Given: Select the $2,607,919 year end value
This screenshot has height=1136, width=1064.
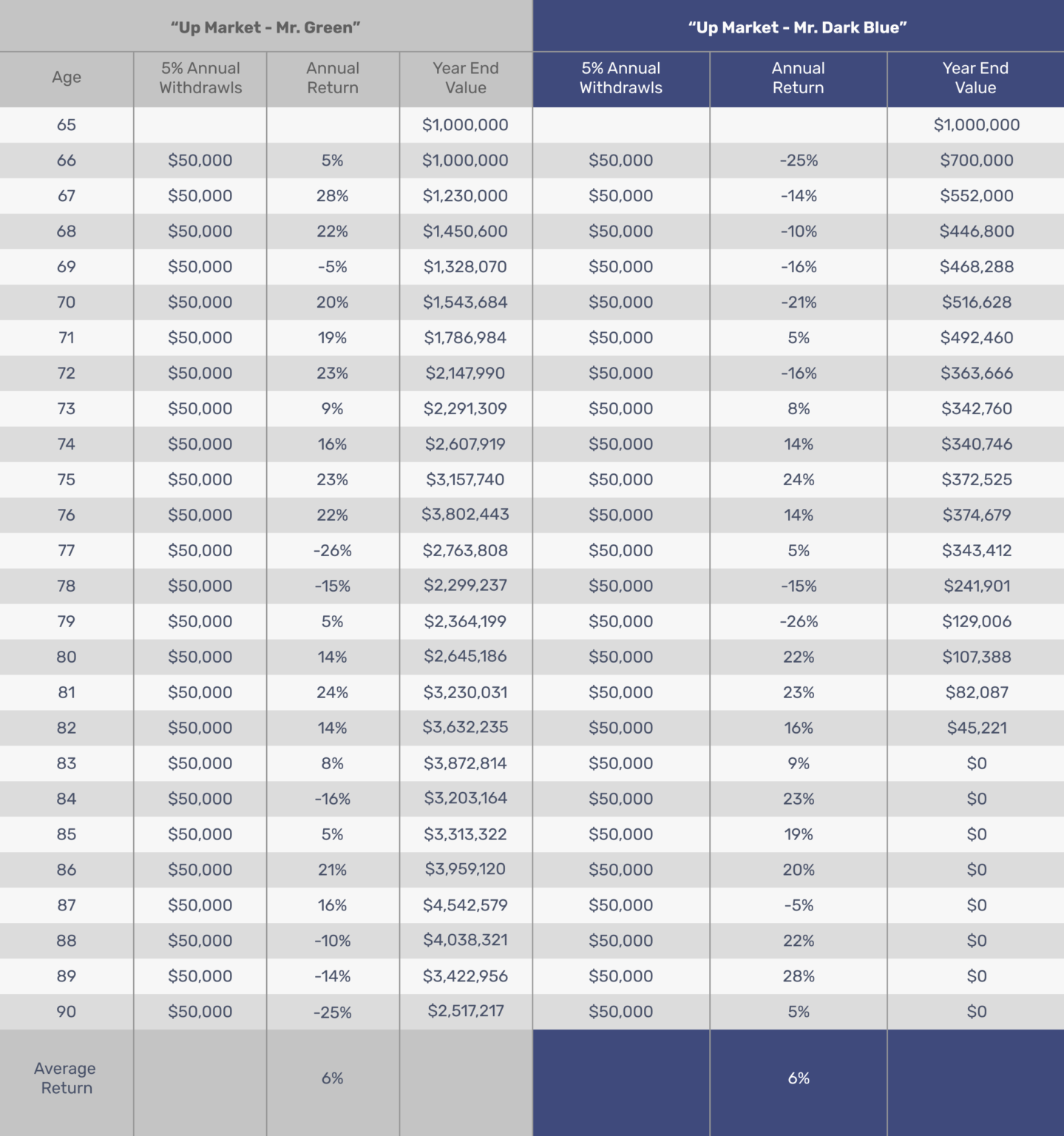Looking at the screenshot, I should [x=465, y=444].
